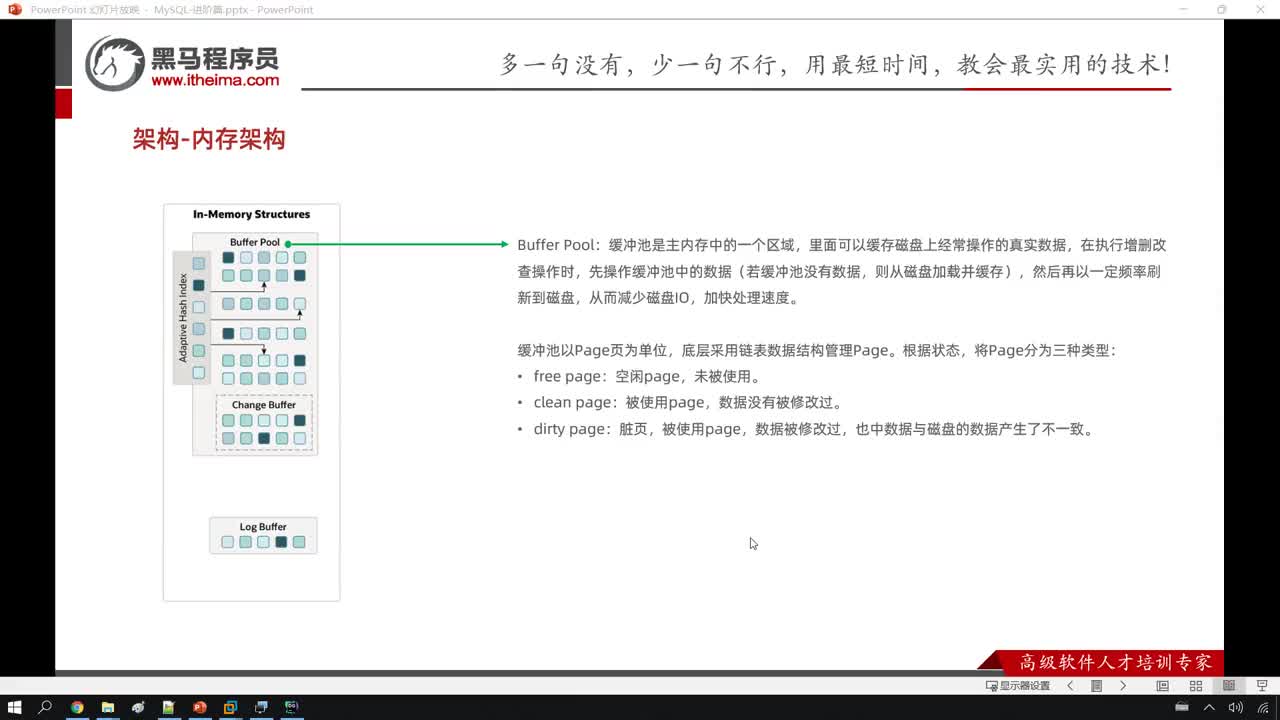Click the keyboard input tray icon
The width and height of the screenshot is (1280, 720).
tap(1182, 707)
